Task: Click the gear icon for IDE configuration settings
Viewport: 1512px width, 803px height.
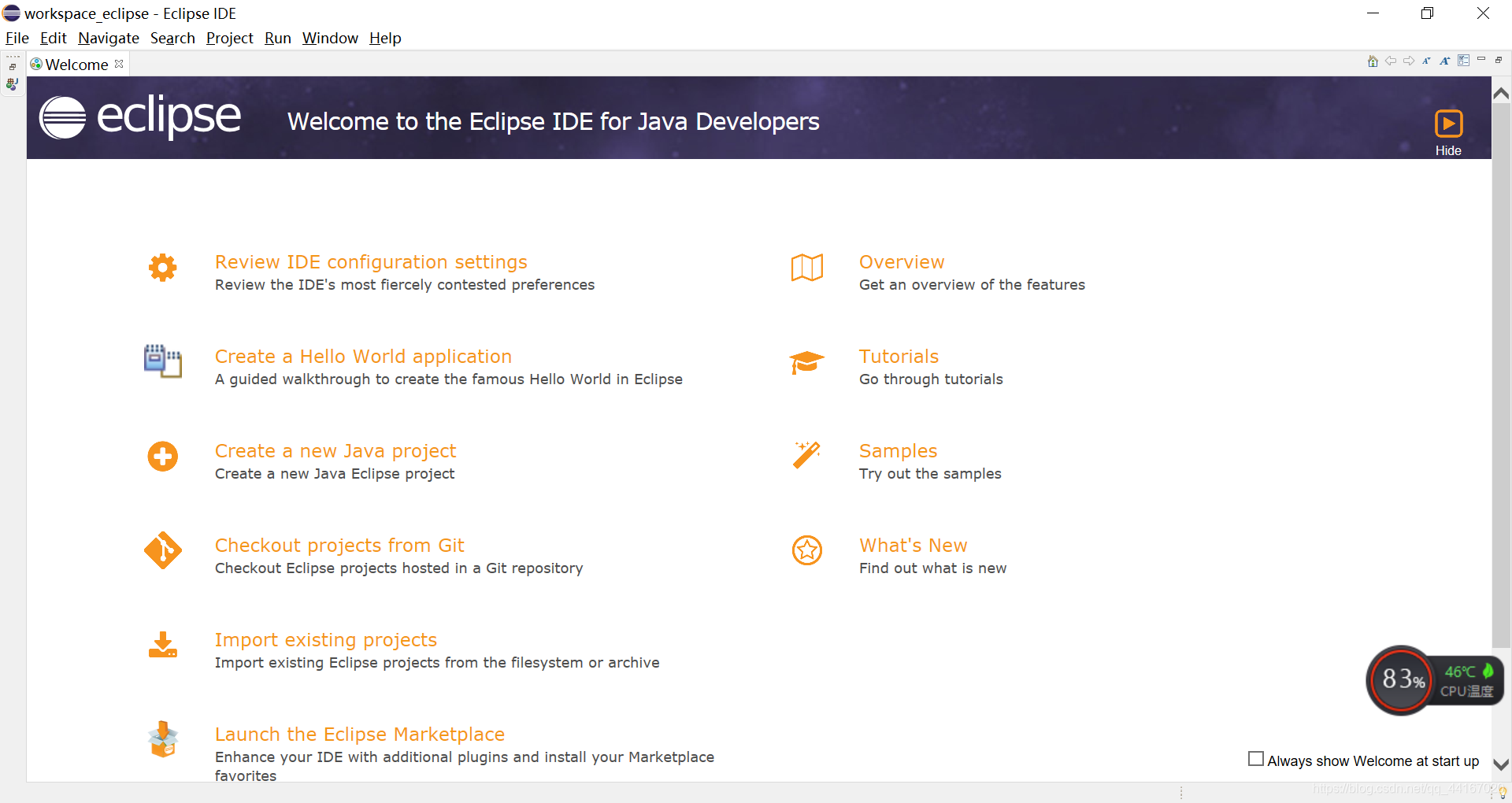Action: [163, 268]
